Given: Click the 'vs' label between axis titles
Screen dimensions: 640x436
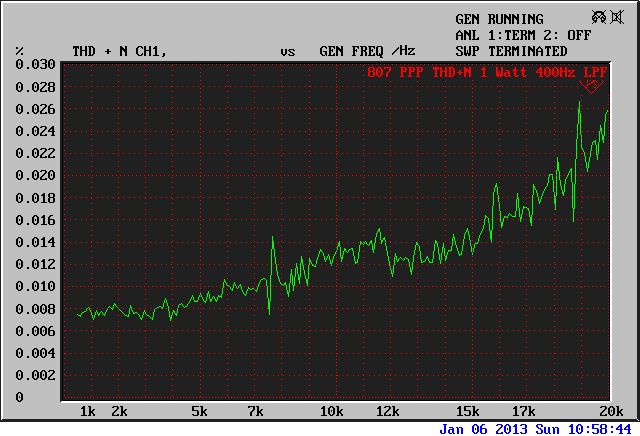Looking at the screenshot, I should point(287,51).
